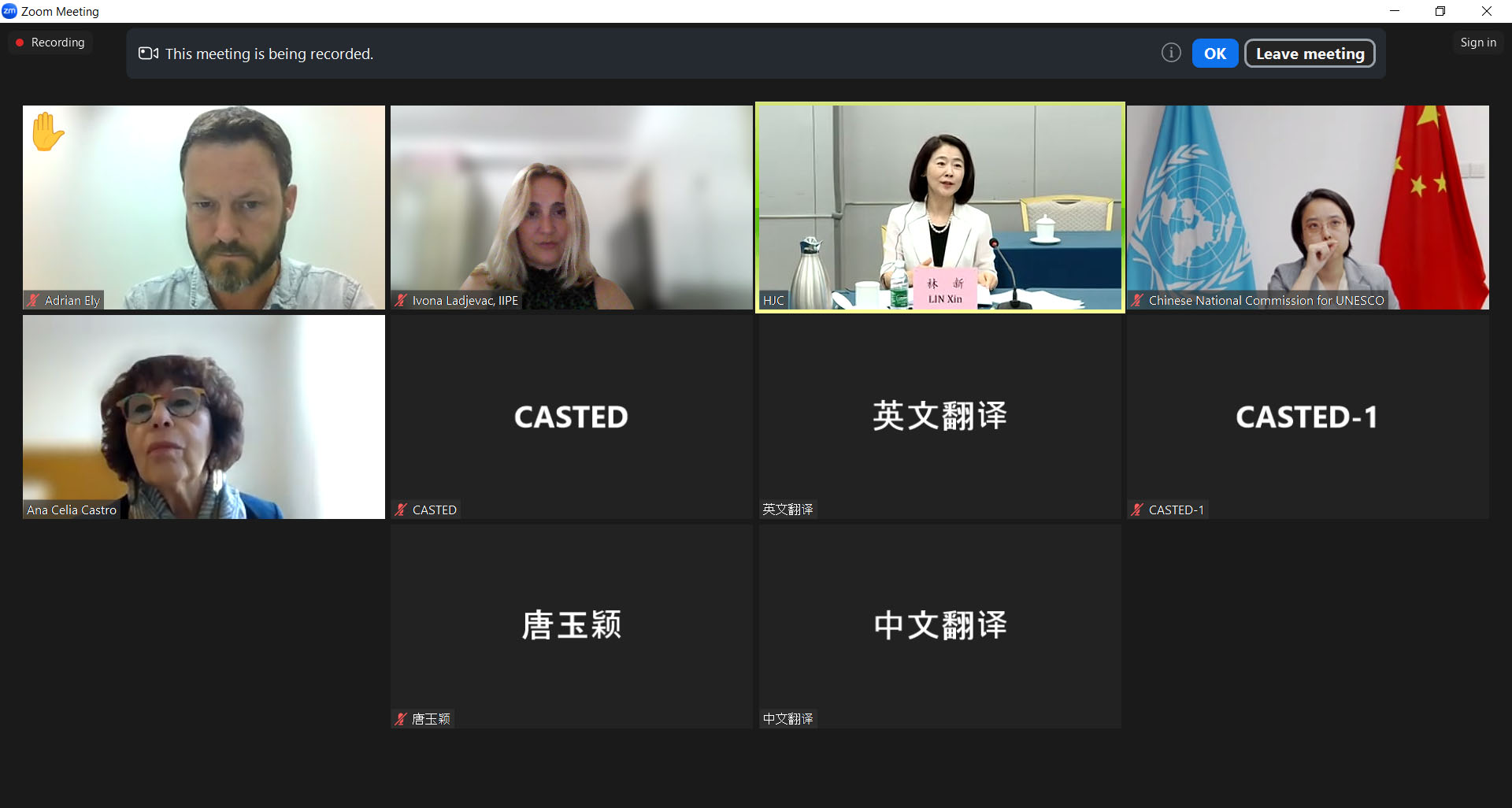Viewport: 1512px width, 808px height.
Task: Click muted microphone icon beside 唐玉颖
Action: (401, 719)
